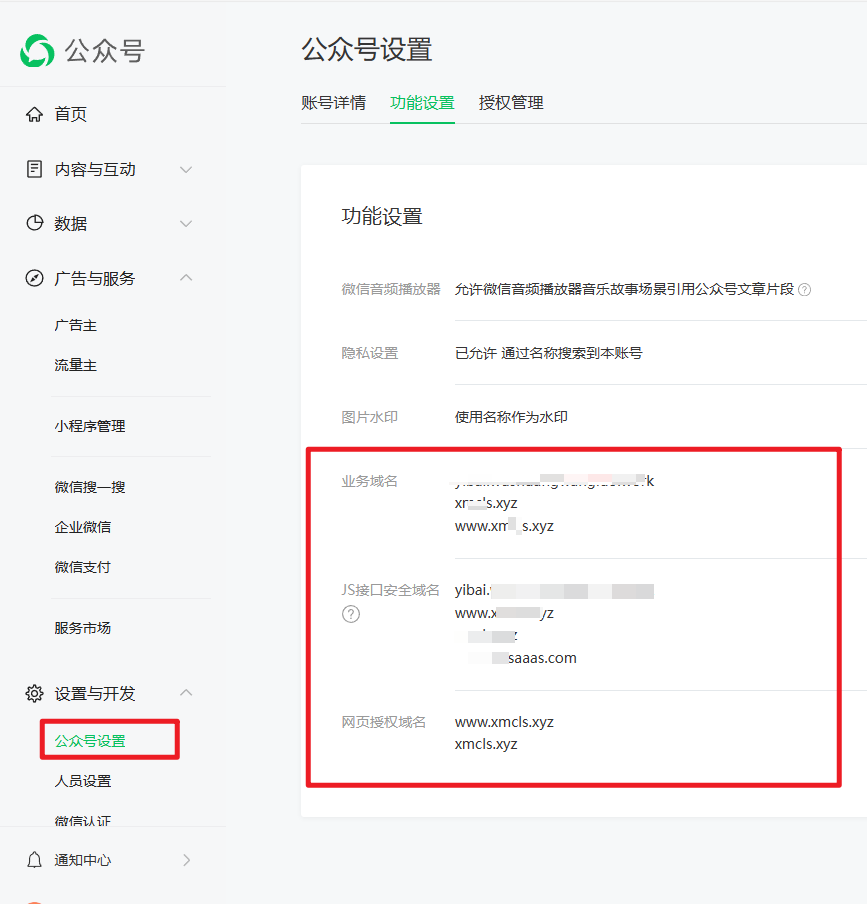Image resolution: width=867 pixels, height=904 pixels.
Task: Click help icon under JS接口安全域名
Action: 351,614
